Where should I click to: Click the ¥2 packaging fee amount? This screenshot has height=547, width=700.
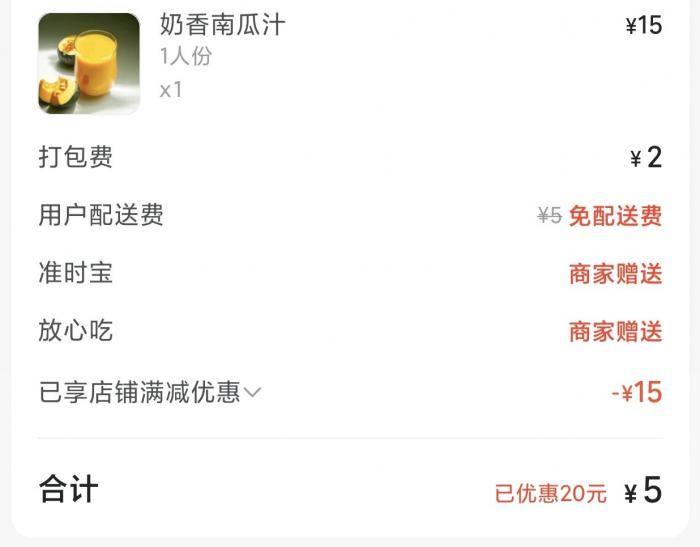pyautogui.click(x=646, y=158)
